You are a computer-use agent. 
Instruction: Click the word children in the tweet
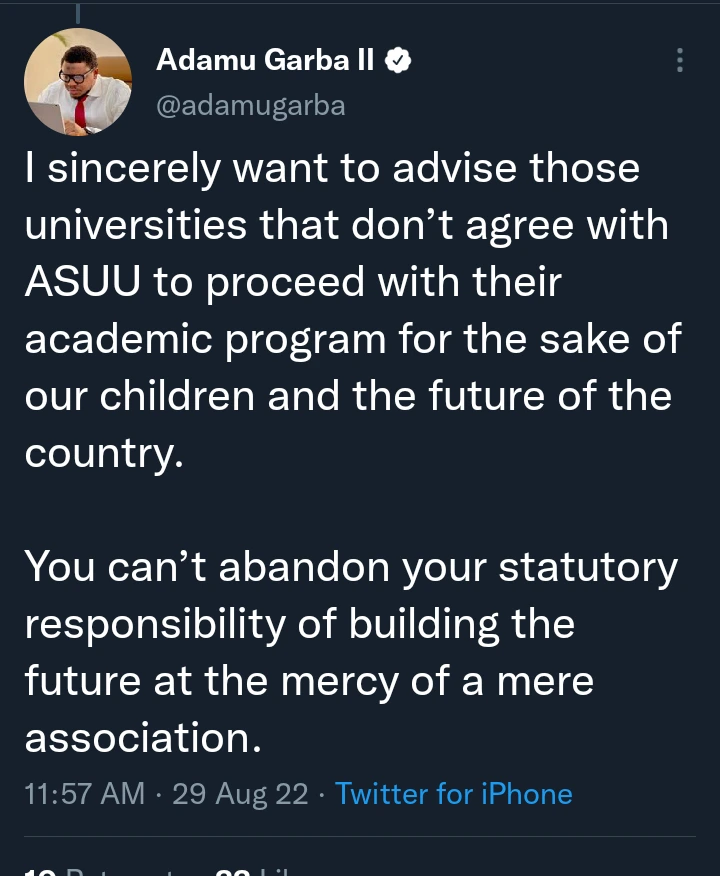click(213, 396)
